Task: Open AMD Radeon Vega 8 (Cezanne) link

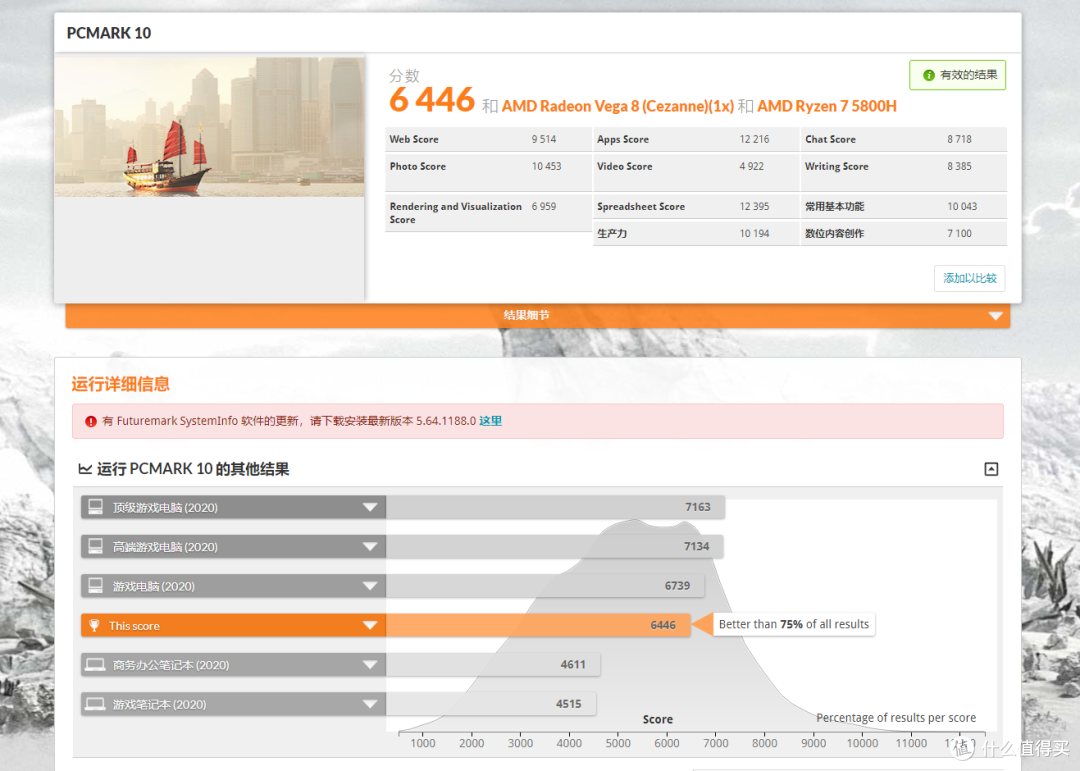Action: pyautogui.click(x=618, y=106)
